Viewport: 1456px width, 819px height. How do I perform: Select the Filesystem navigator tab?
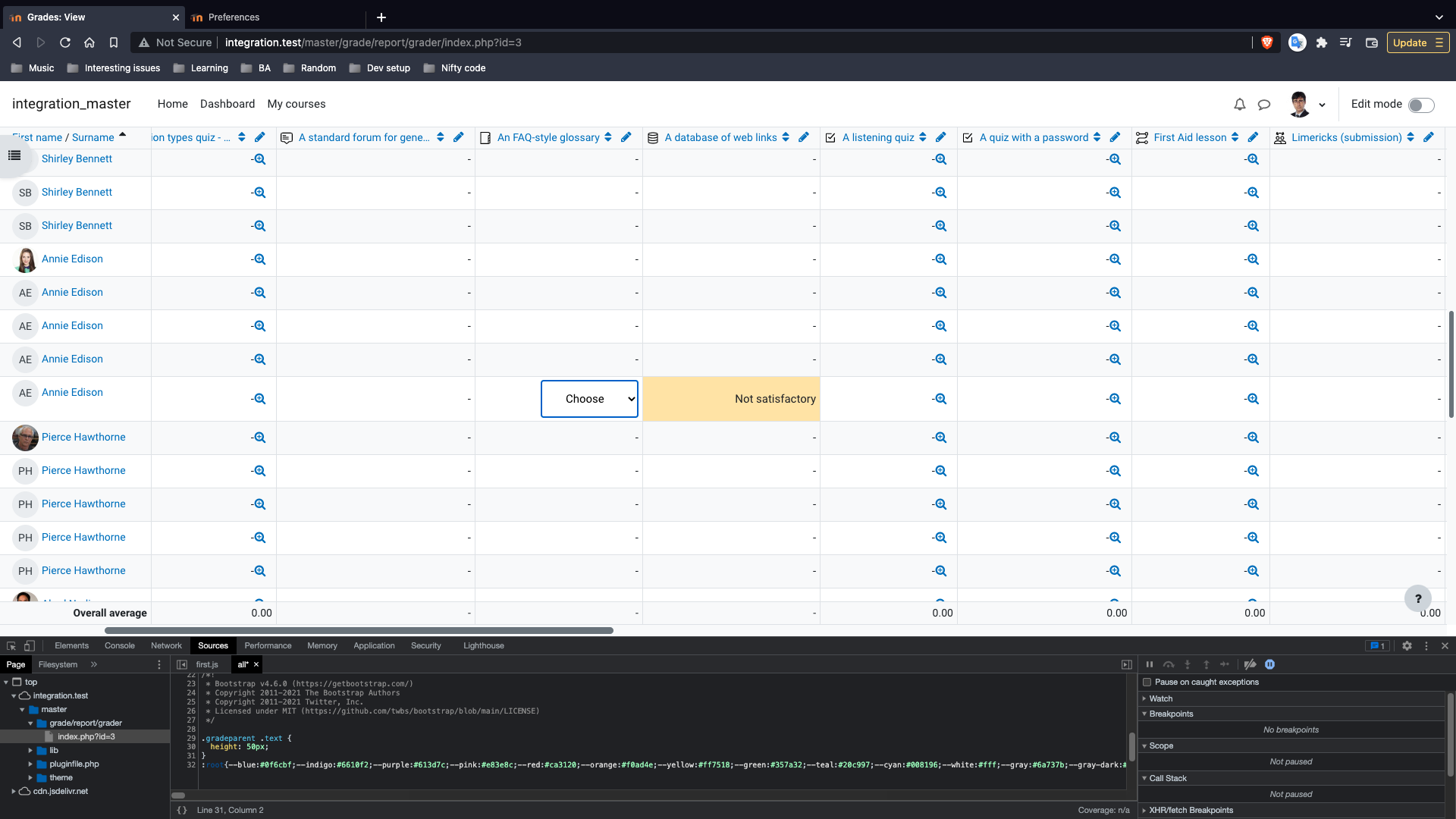point(58,665)
